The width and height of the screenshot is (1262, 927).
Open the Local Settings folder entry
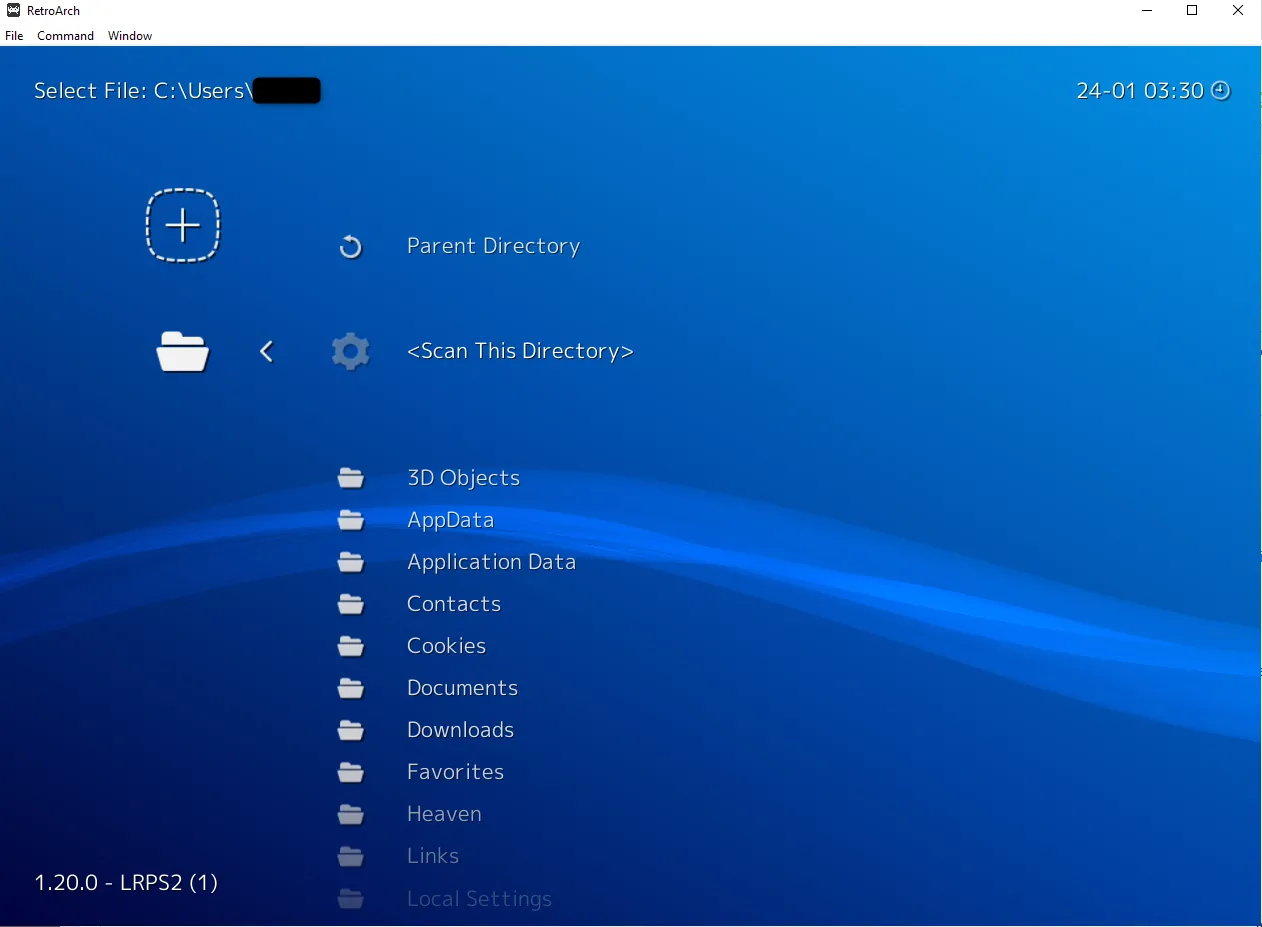[479, 899]
